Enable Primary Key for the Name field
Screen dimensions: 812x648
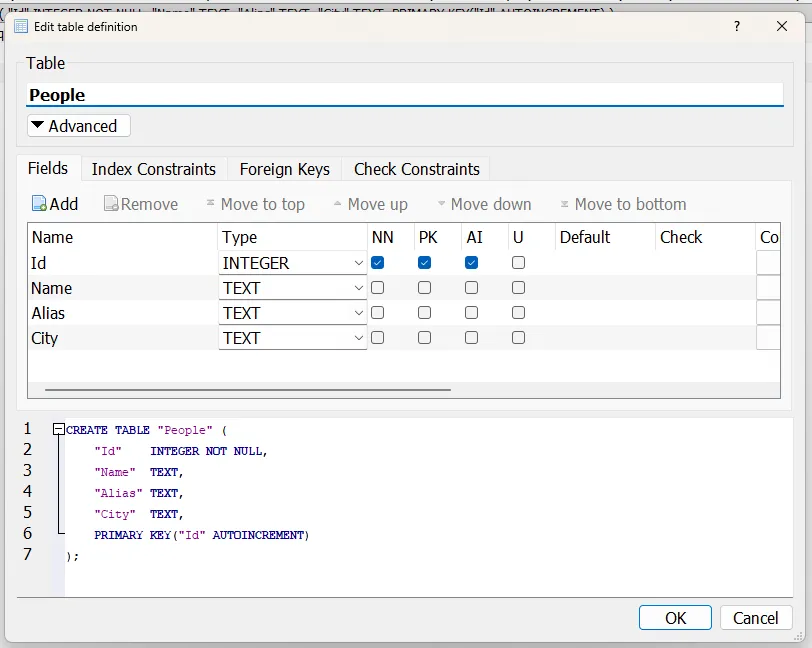coord(424,287)
